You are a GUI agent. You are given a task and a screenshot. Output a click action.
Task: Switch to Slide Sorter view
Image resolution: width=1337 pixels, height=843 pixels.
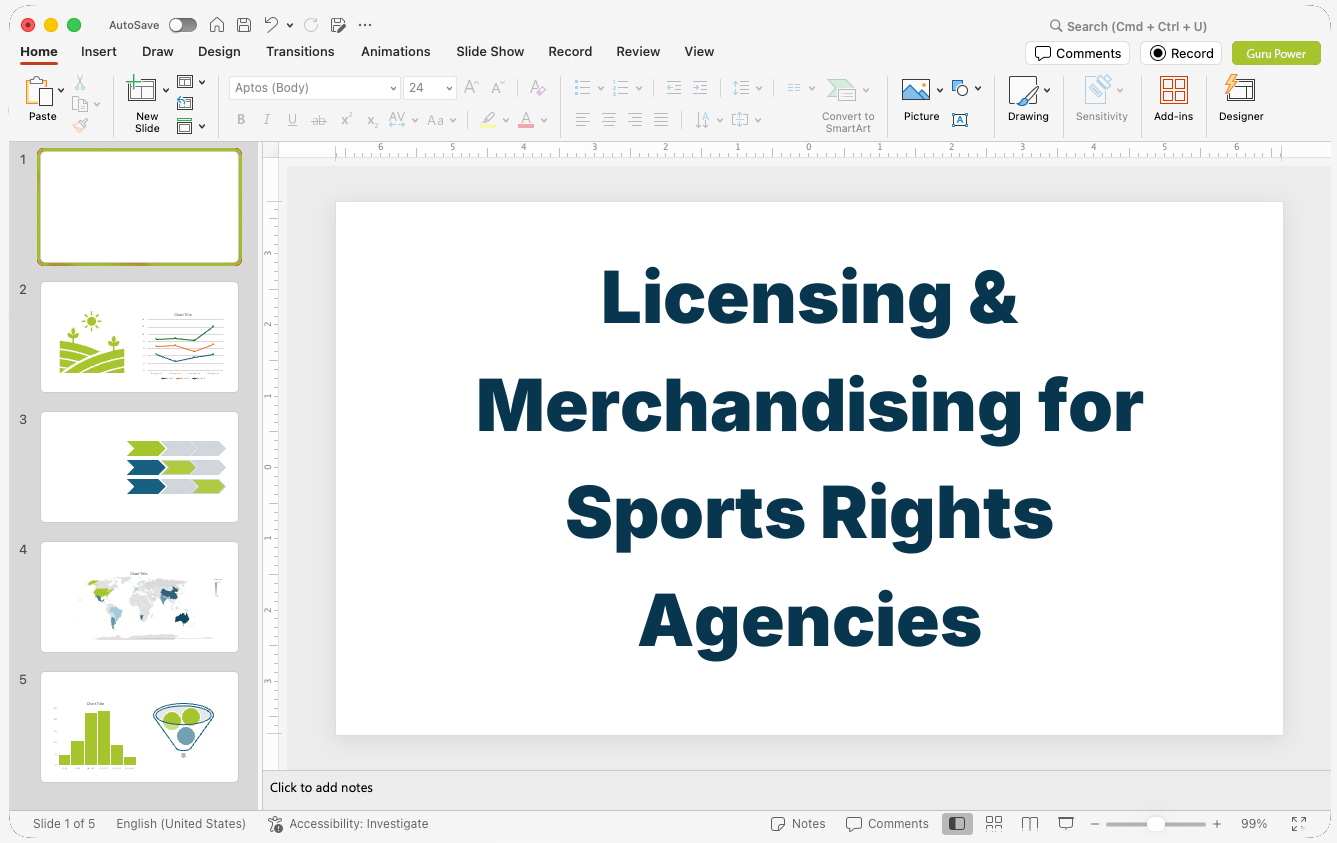[x=994, y=824]
